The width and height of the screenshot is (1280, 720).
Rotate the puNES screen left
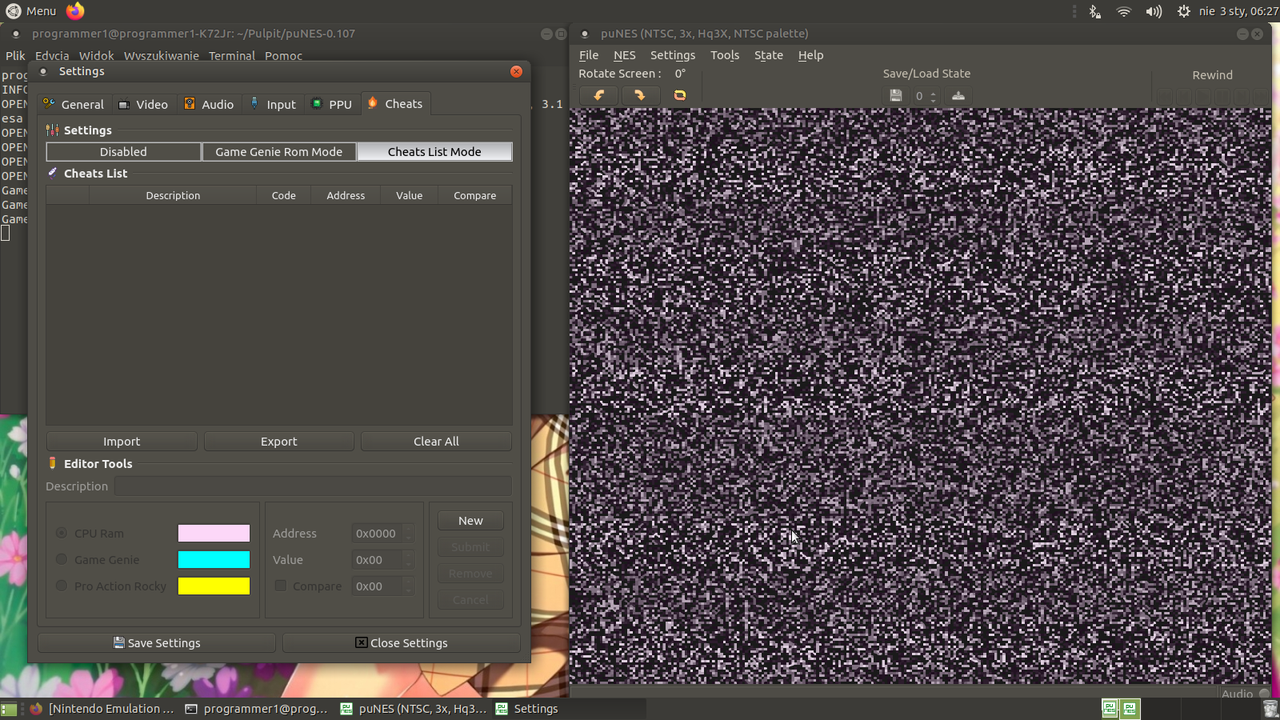pos(600,96)
